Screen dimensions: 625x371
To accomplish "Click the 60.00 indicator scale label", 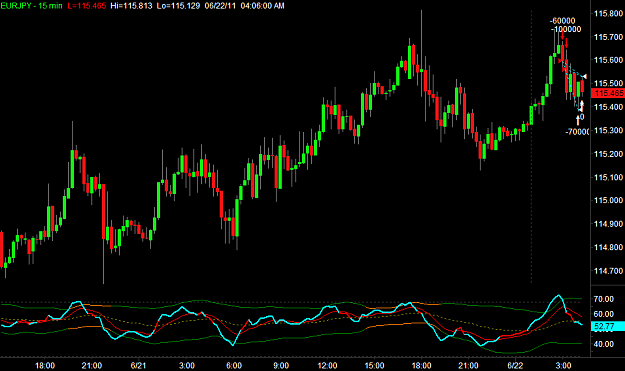I will click(604, 314).
